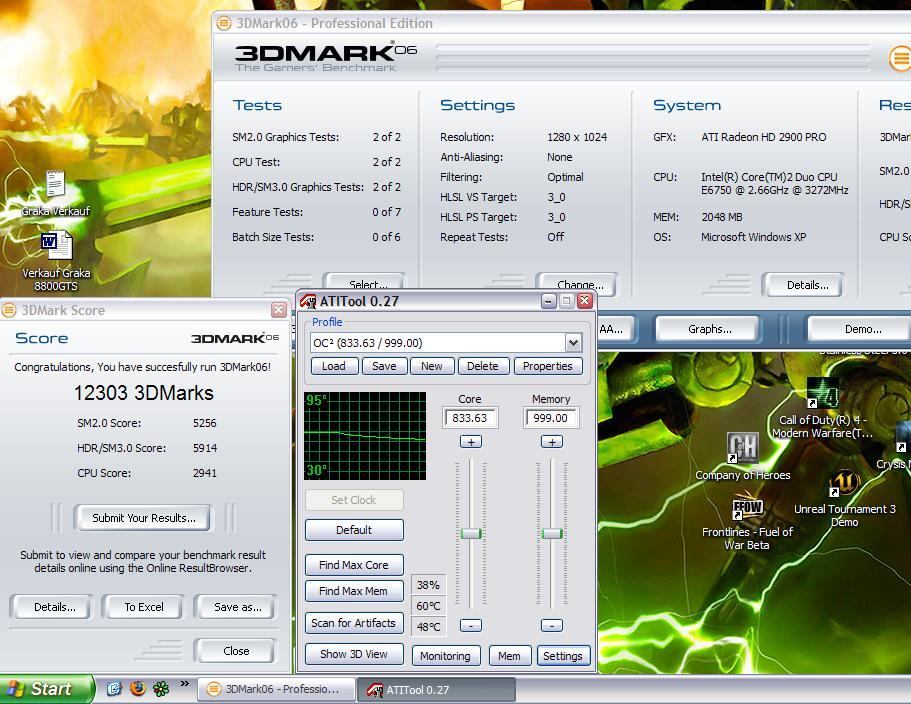Open the Monitoring panel in ATITool

[446, 656]
